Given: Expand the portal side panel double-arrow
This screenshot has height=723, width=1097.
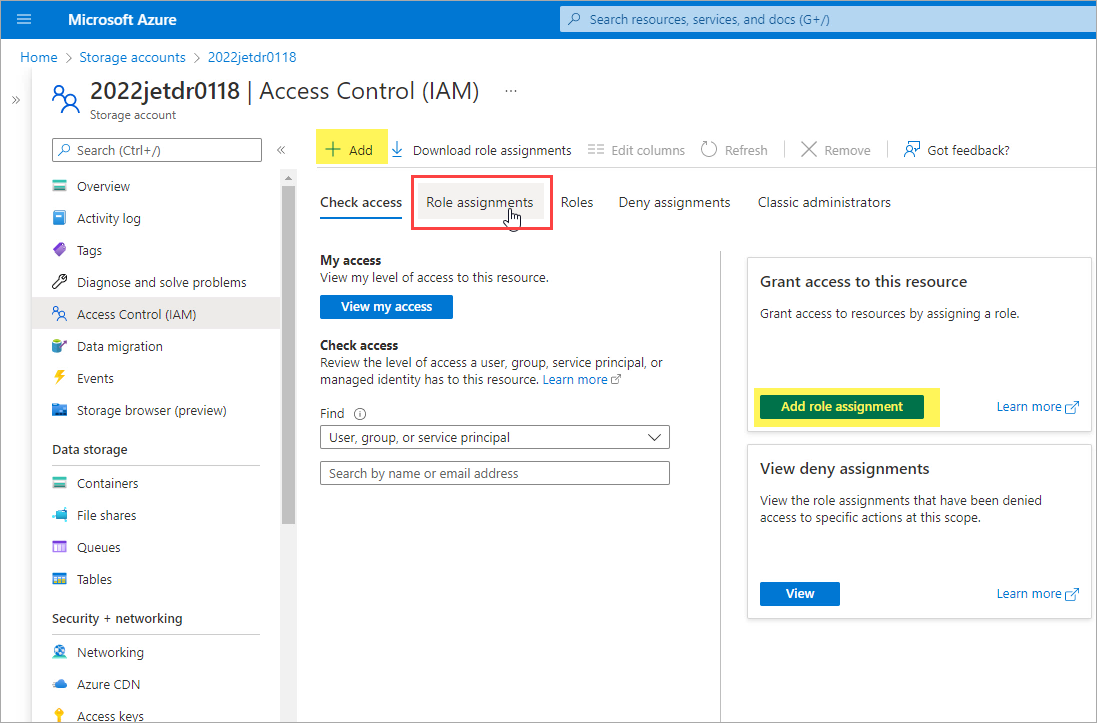Looking at the screenshot, I should point(15,100).
